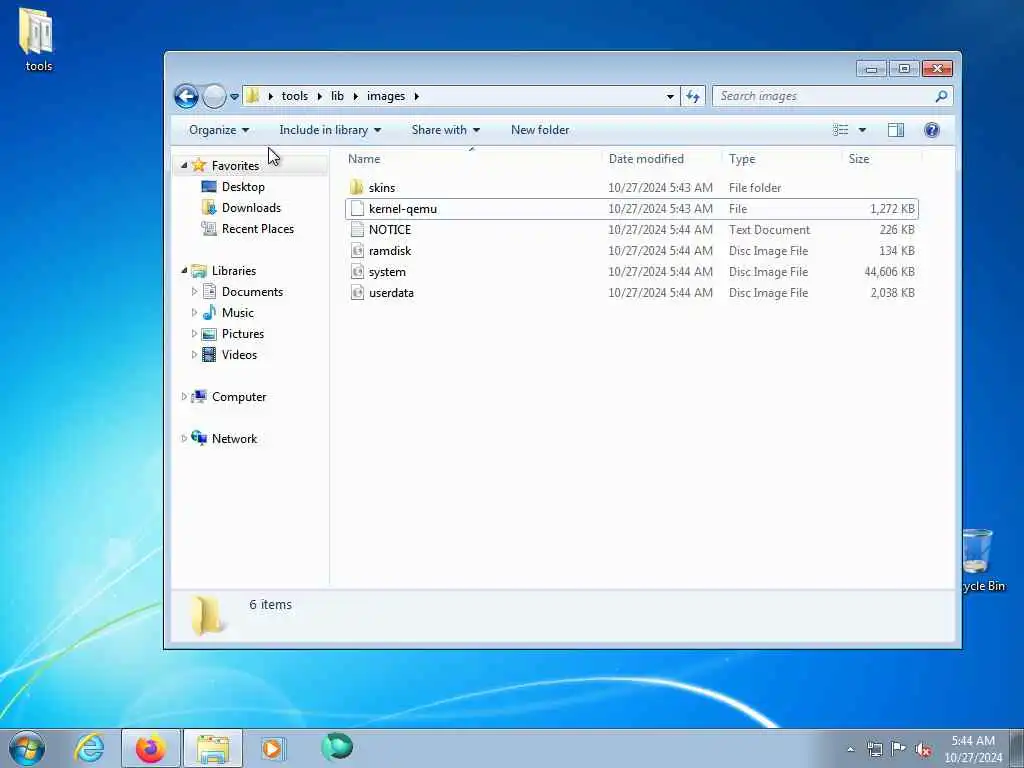The height and width of the screenshot is (768, 1024).
Task: Expand the Videos library
Action: click(x=194, y=355)
